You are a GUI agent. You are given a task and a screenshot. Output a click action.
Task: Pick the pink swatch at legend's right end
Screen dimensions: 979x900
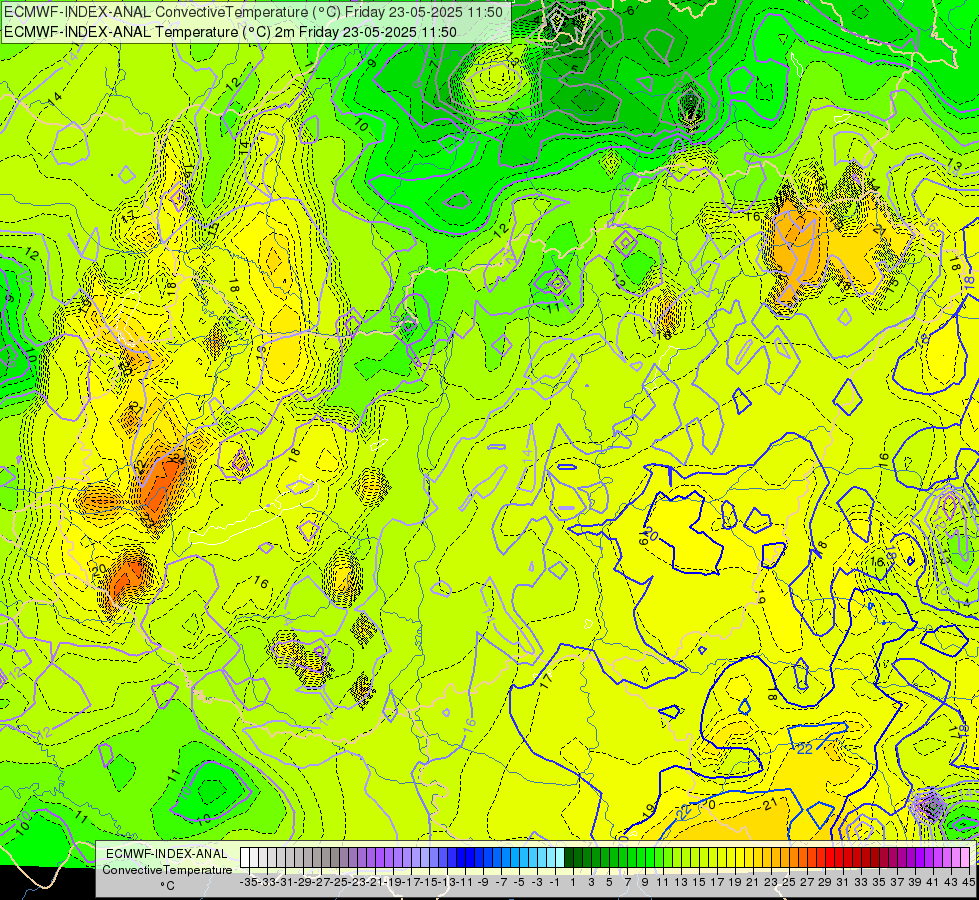[964, 857]
